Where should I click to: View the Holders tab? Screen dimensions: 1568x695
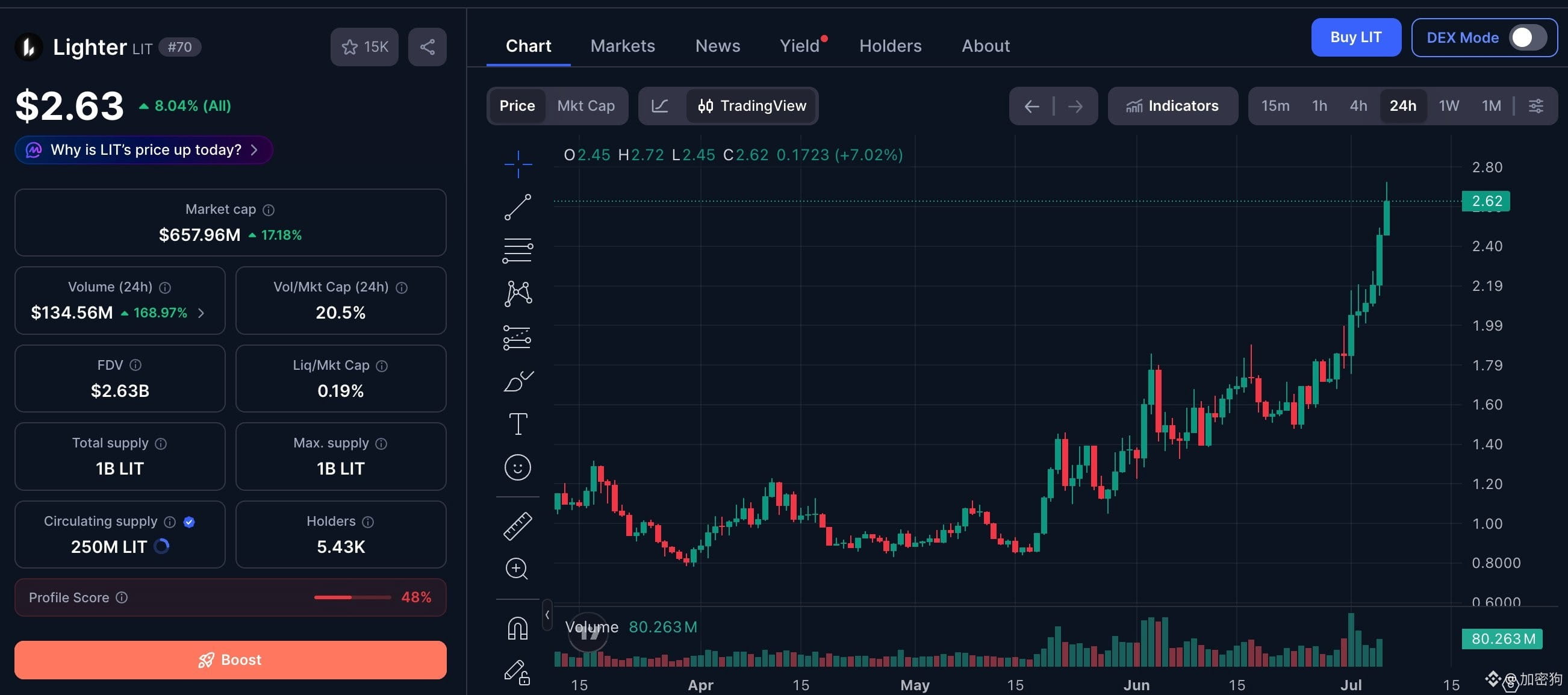coord(891,46)
